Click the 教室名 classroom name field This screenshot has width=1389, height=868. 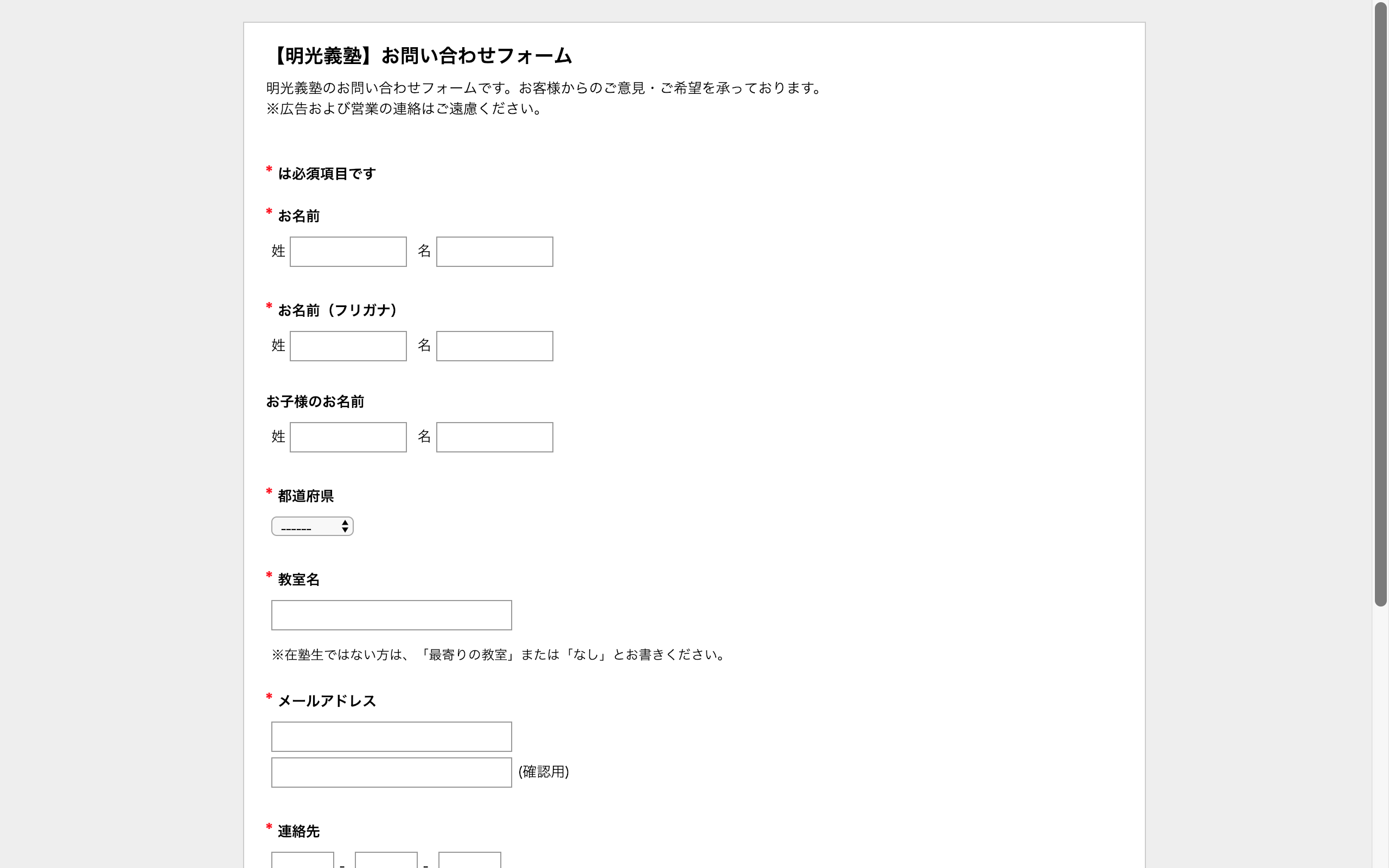391,615
